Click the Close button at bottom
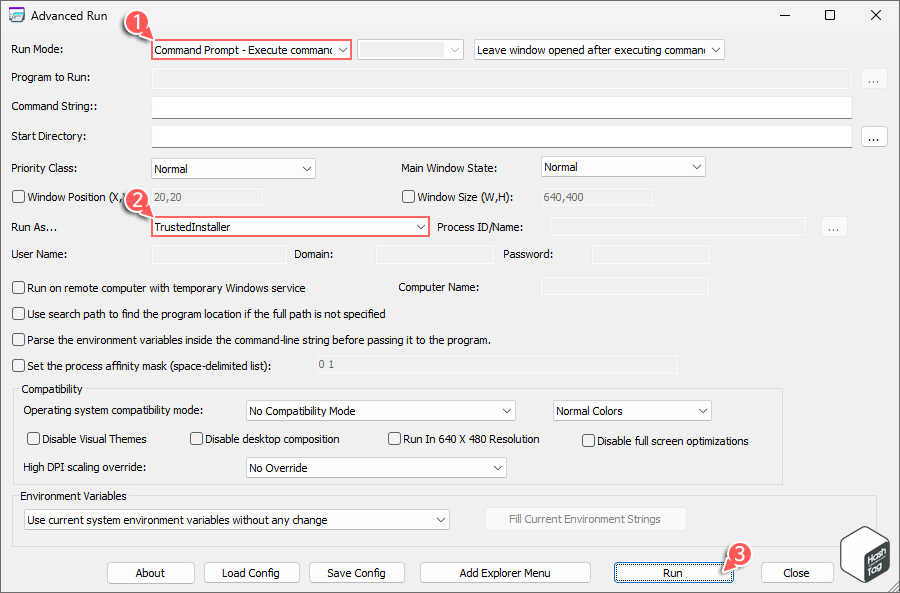 (x=797, y=573)
